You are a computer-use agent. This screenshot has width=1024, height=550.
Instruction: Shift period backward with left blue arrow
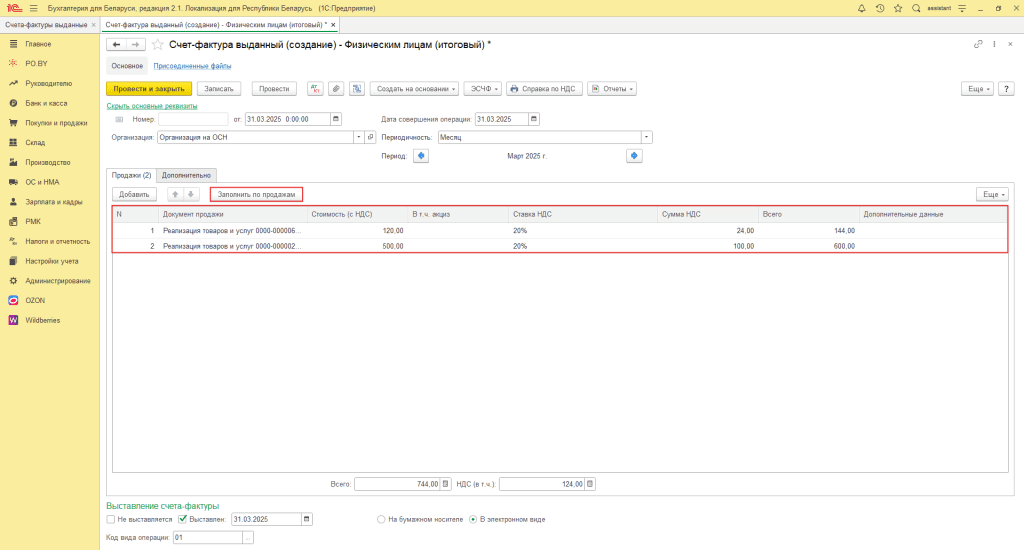tap(421, 155)
